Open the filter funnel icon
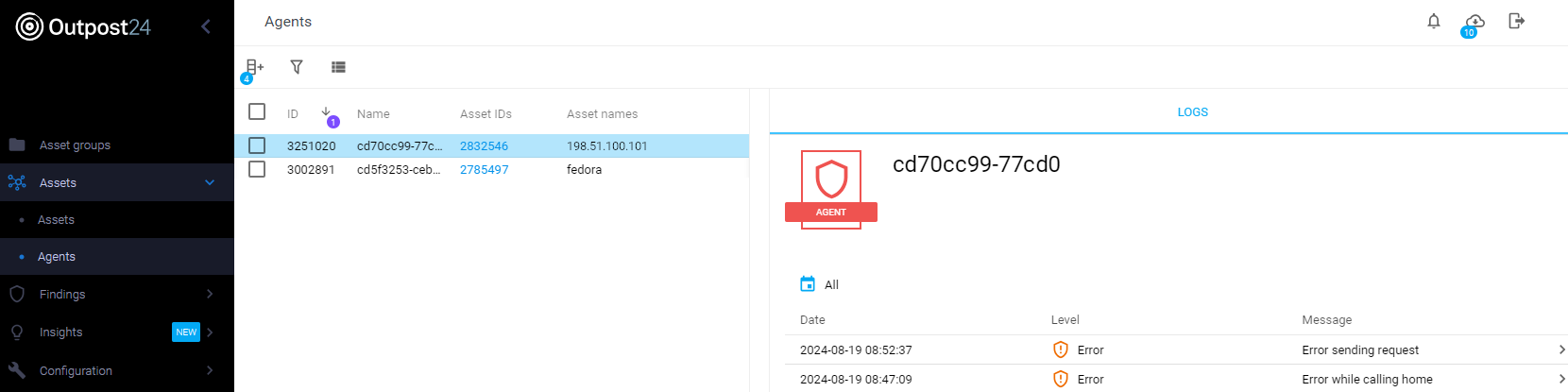This screenshot has height=392, width=1568. (297, 67)
